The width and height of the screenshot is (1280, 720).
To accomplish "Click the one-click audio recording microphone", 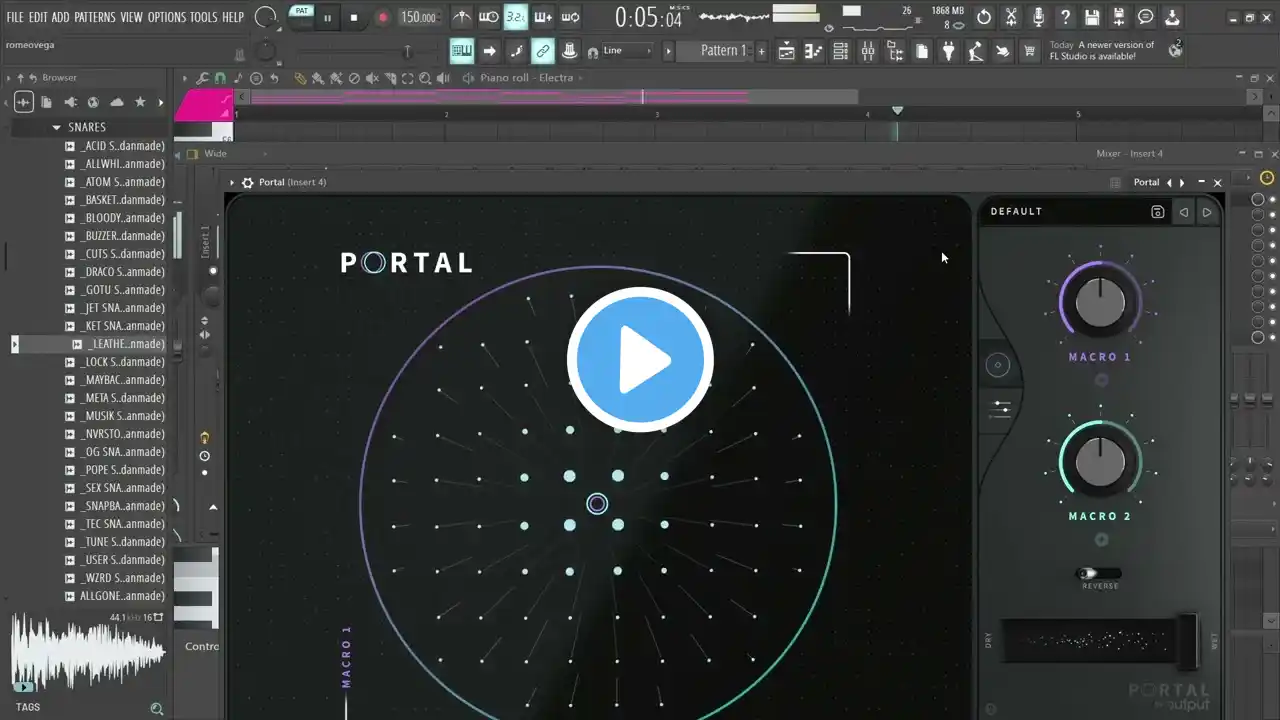I will click(1038, 17).
